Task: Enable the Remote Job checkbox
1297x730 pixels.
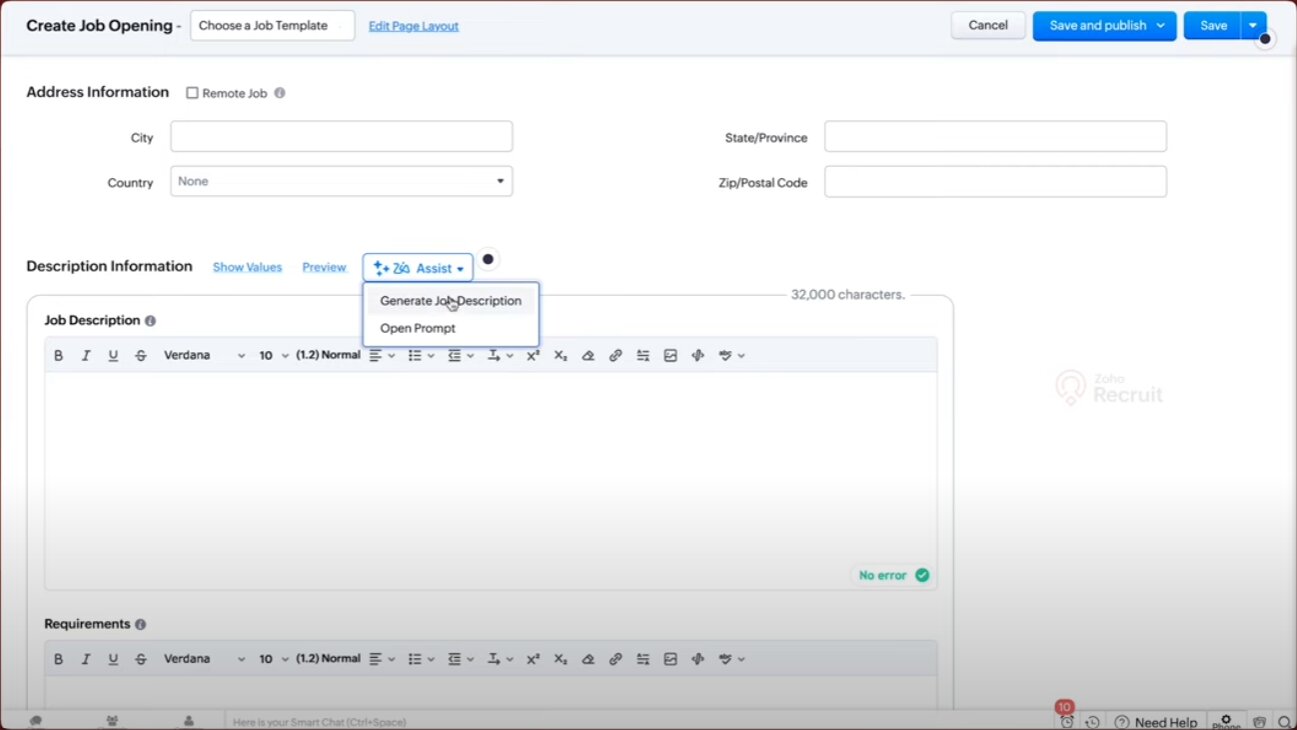Action: point(192,93)
